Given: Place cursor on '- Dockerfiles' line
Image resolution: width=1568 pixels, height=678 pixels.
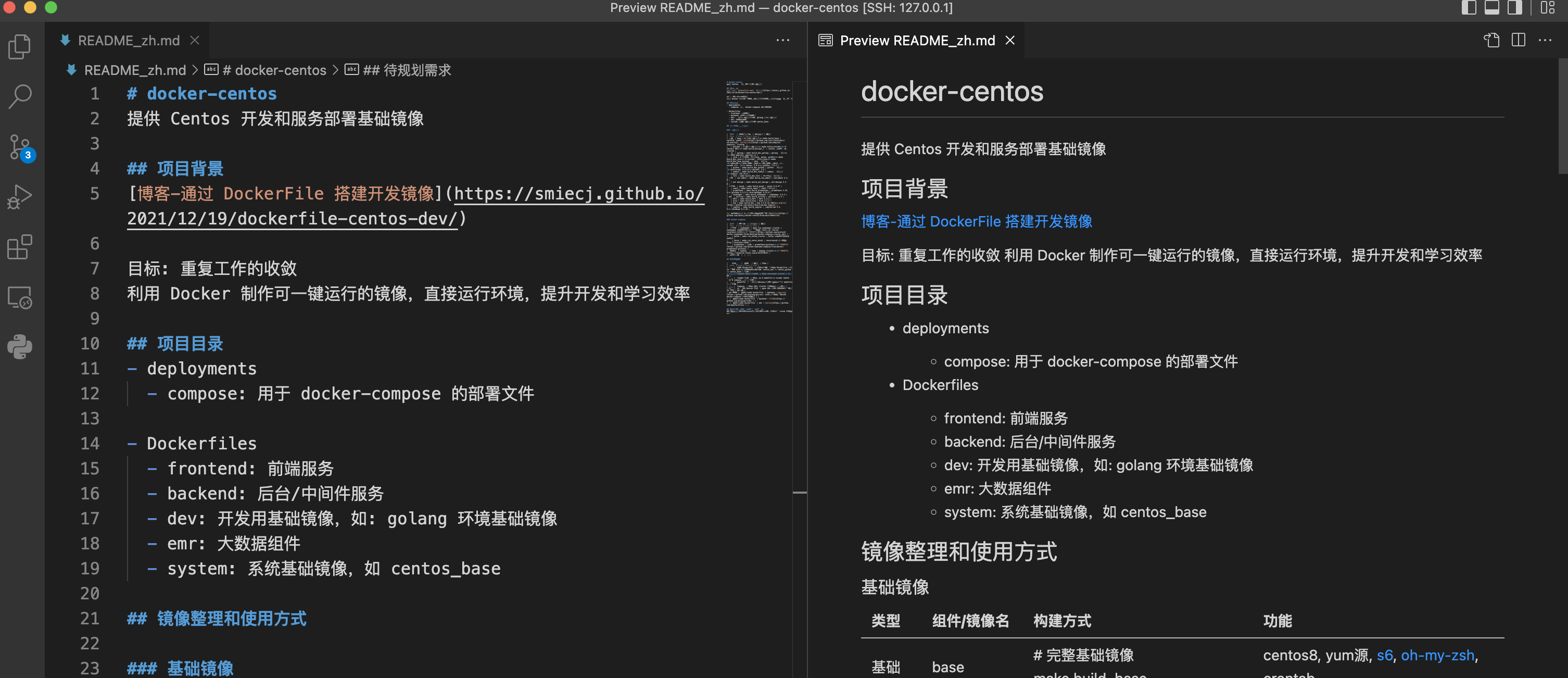Looking at the screenshot, I should tap(192, 443).
